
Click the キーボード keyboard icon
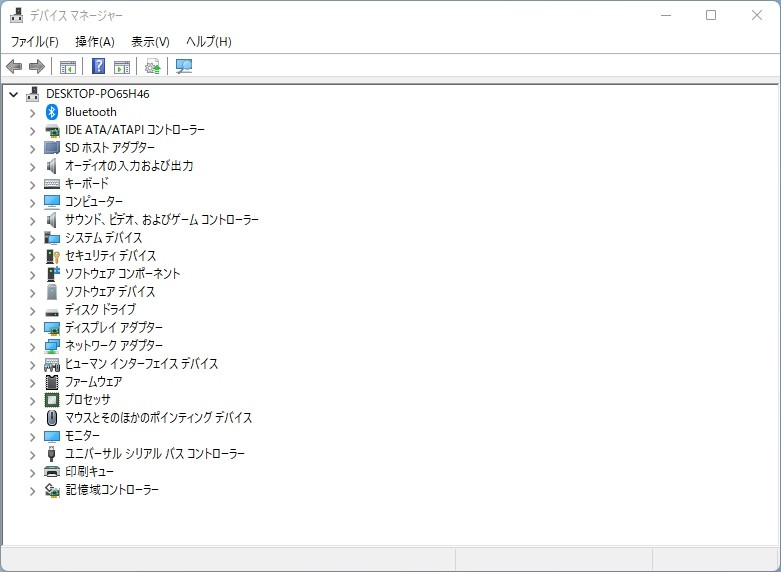(52, 184)
